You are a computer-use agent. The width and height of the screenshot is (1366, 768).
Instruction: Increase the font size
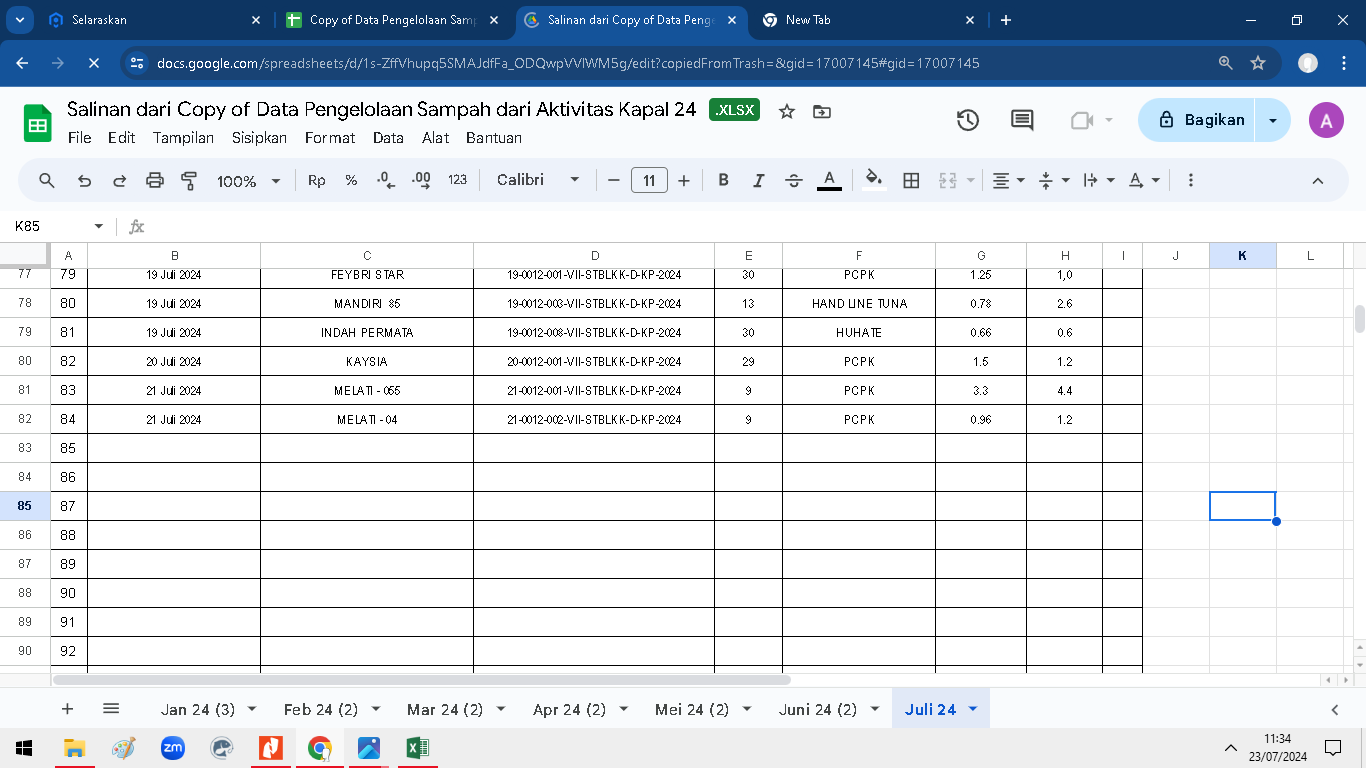(684, 181)
